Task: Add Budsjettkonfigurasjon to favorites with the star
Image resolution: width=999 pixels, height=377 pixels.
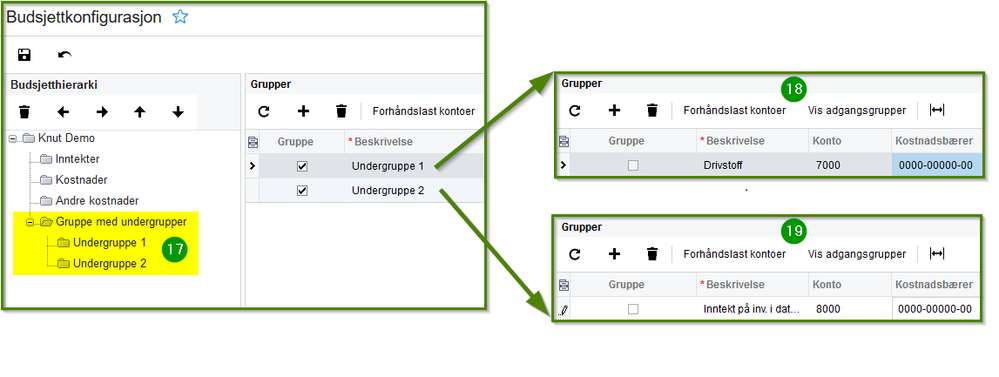Action: click(x=180, y=17)
